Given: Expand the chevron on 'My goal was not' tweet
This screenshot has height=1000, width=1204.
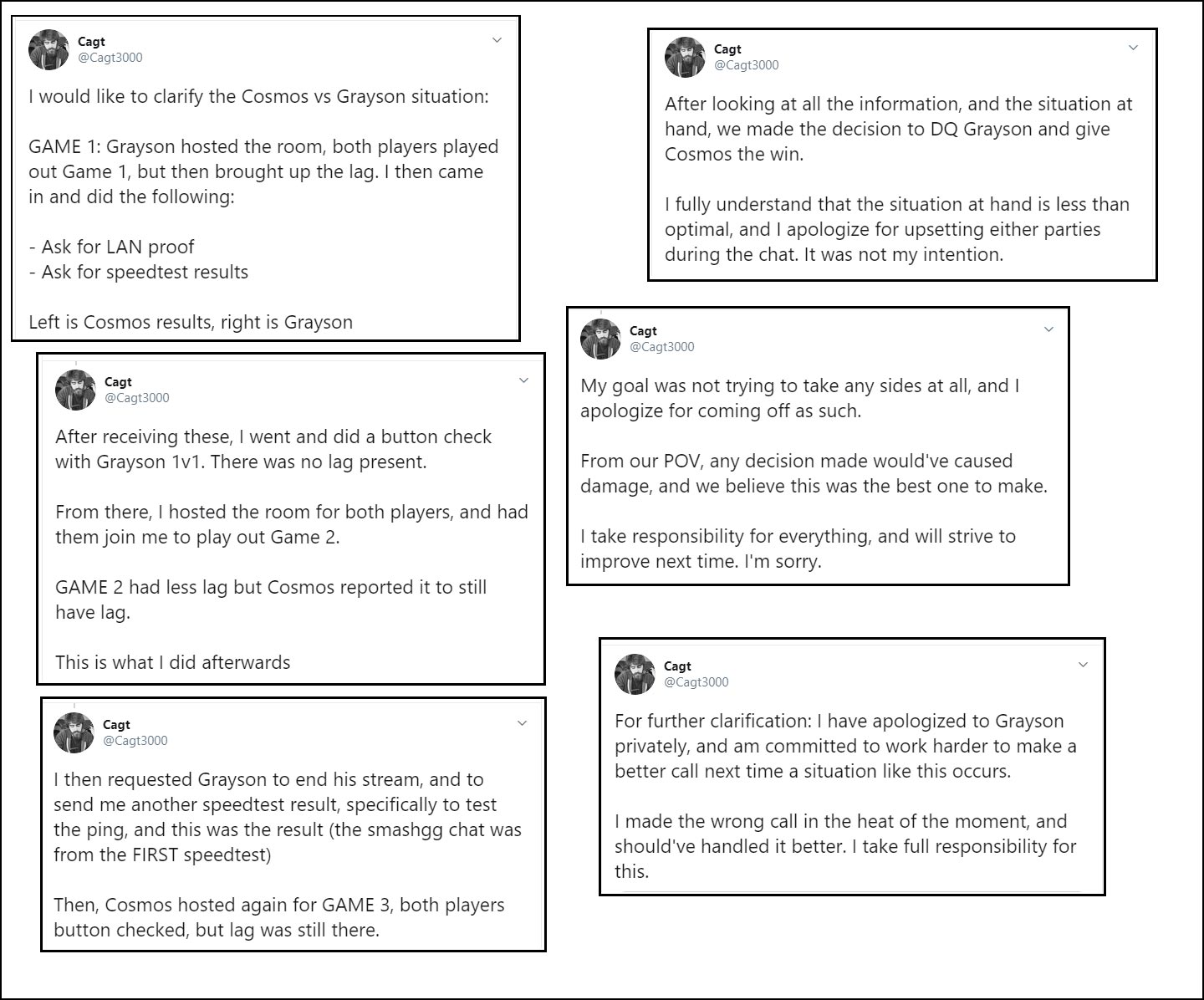Looking at the screenshot, I should [1048, 329].
